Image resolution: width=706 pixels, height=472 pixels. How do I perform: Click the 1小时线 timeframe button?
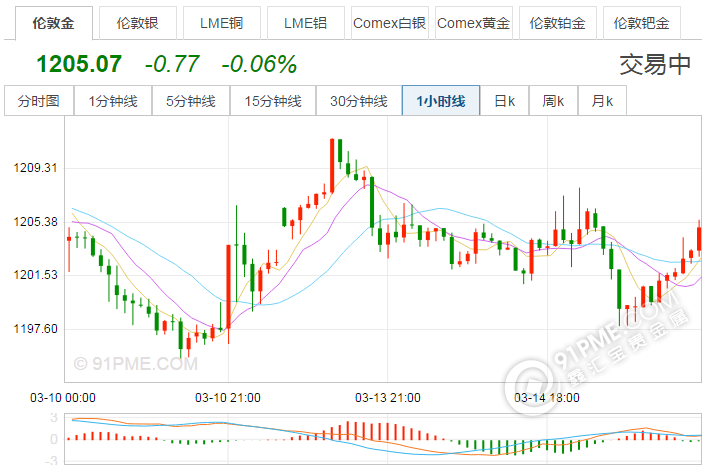[441, 101]
